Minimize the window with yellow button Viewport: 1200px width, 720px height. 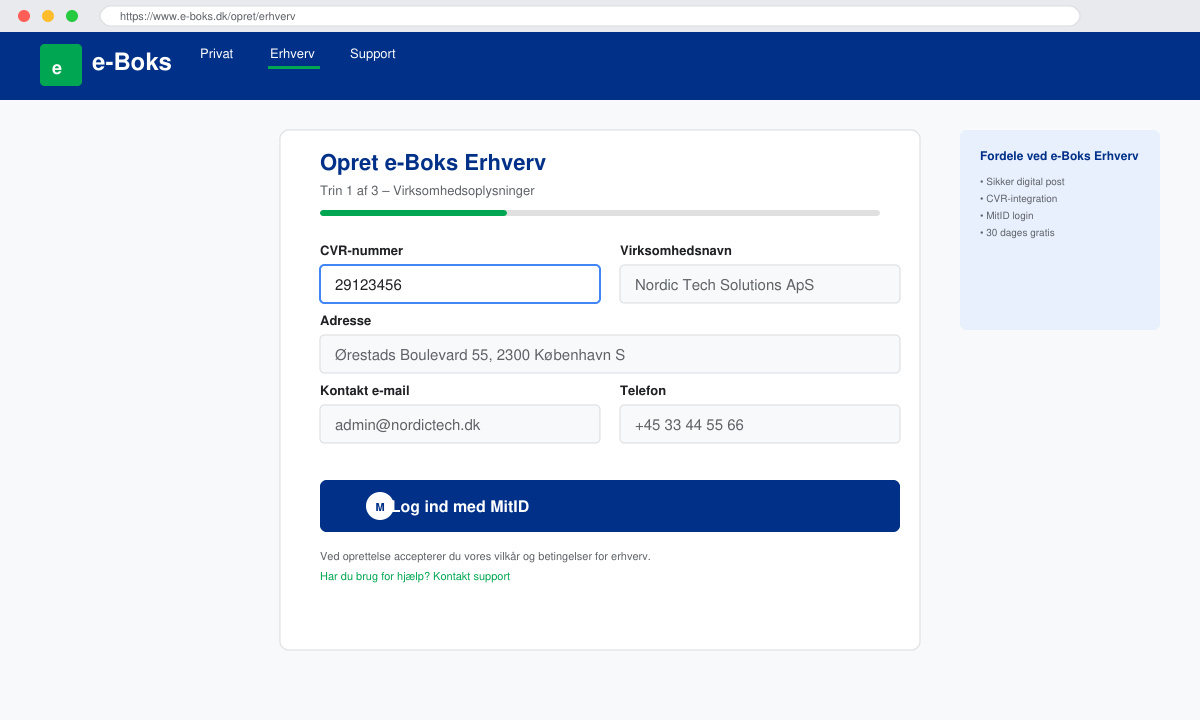point(48,16)
